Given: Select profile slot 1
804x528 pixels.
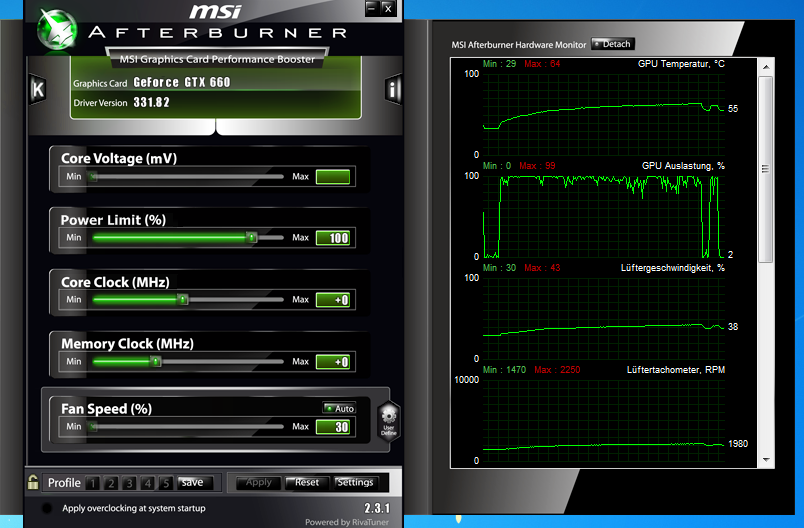Looking at the screenshot, I should coord(92,483).
